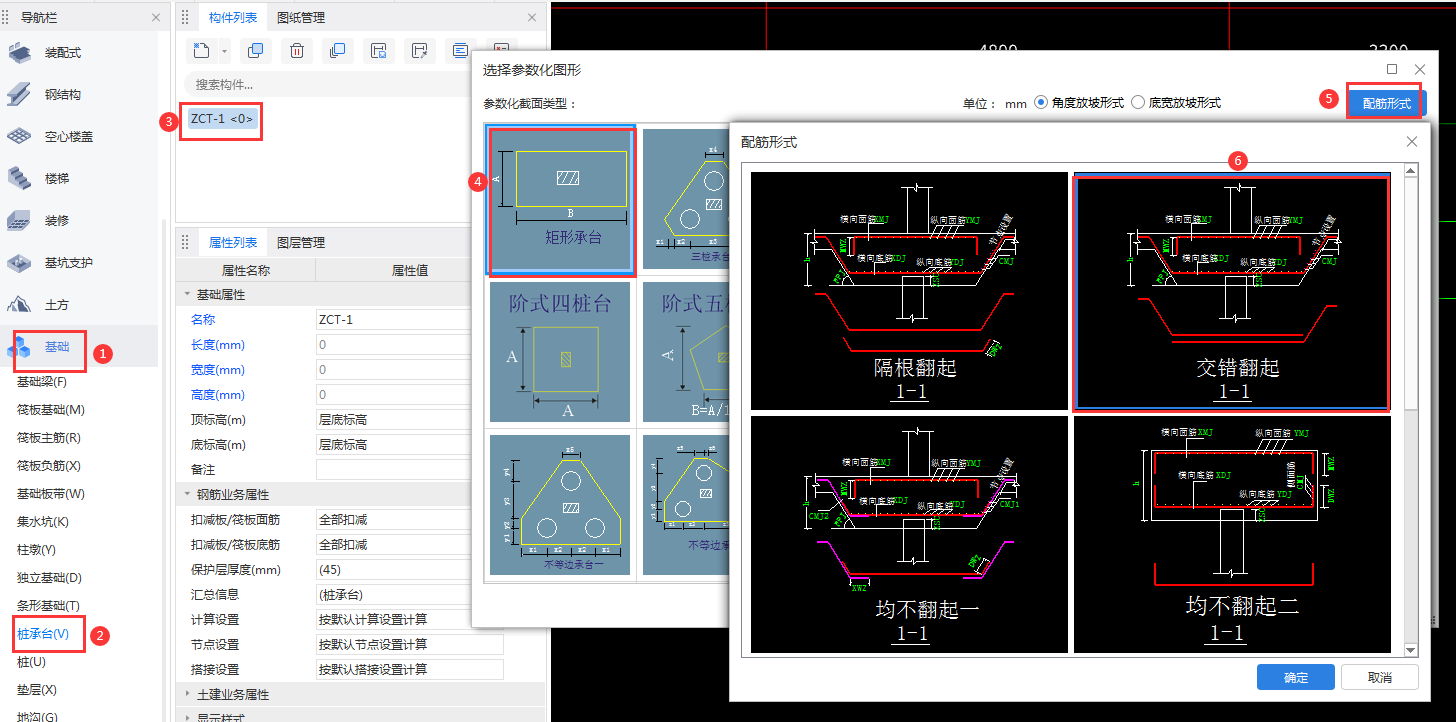
Task: Click the 备注 value field
Action: click(x=394, y=470)
